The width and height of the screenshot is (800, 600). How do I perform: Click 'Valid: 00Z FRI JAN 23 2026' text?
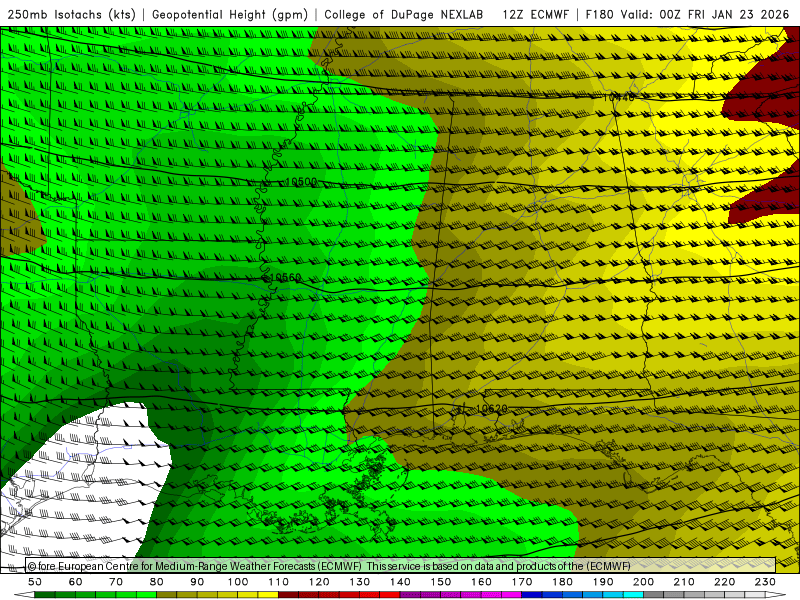705,14
